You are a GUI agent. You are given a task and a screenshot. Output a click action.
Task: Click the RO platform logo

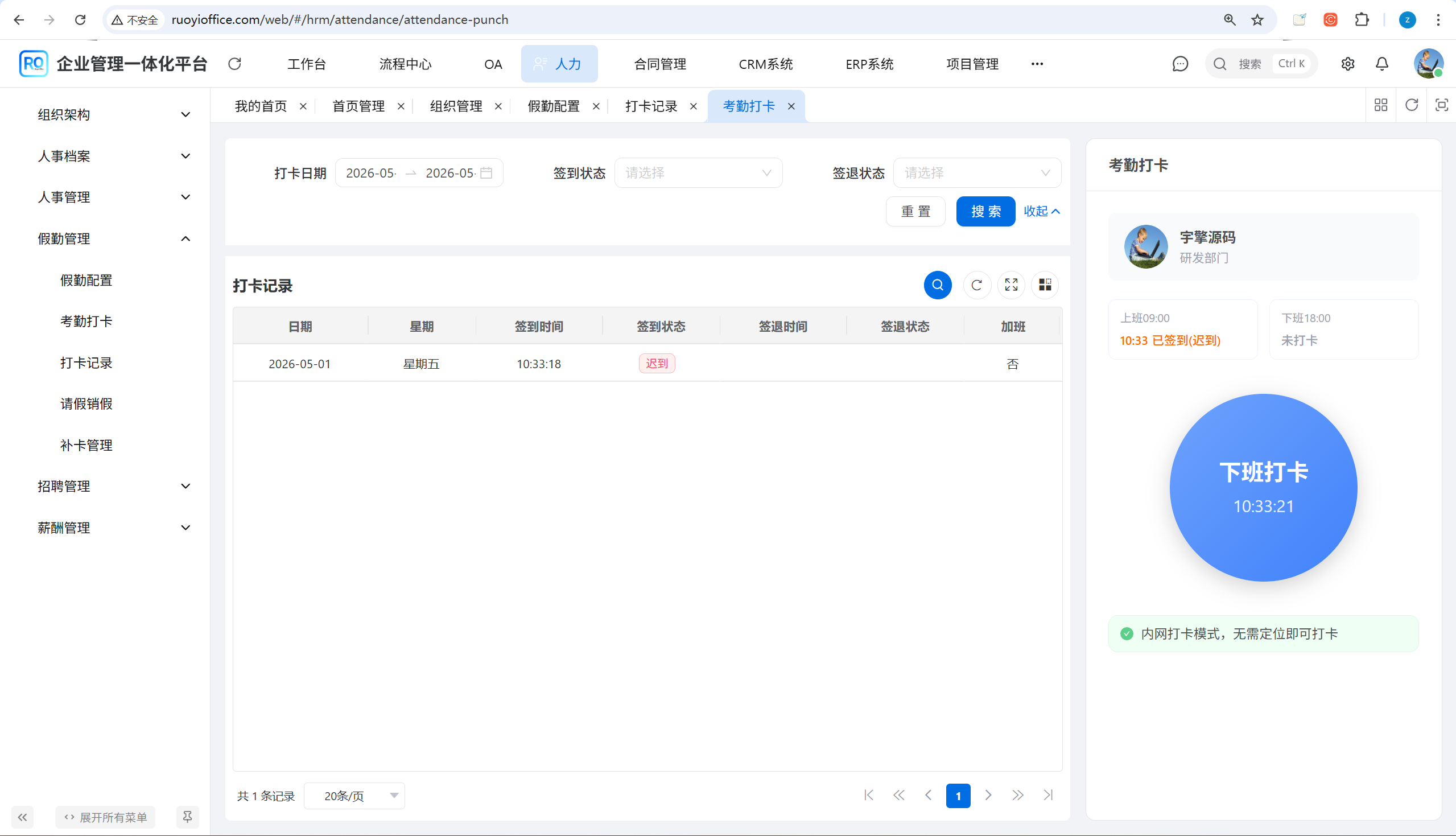click(x=34, y=64)
